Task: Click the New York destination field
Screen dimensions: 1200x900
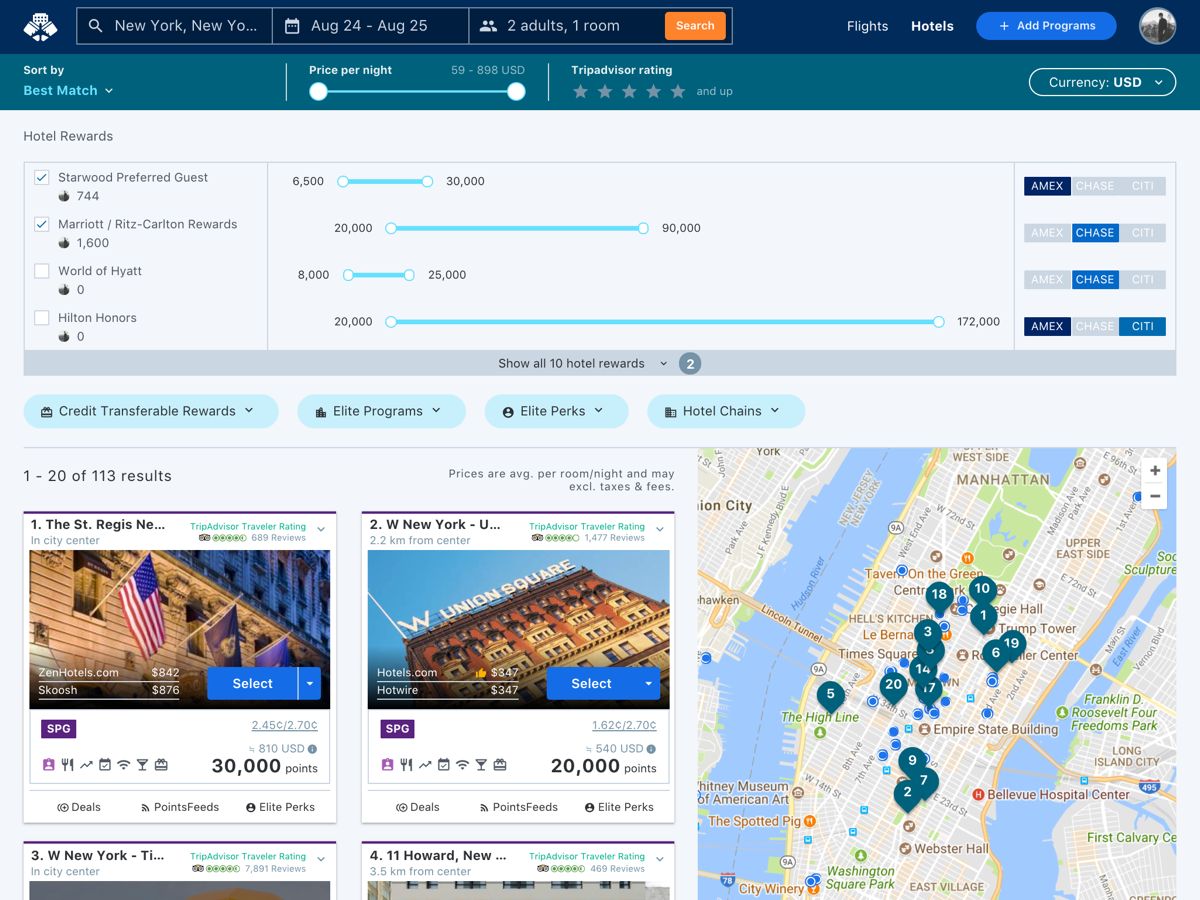Action: (x=174, y=26)
